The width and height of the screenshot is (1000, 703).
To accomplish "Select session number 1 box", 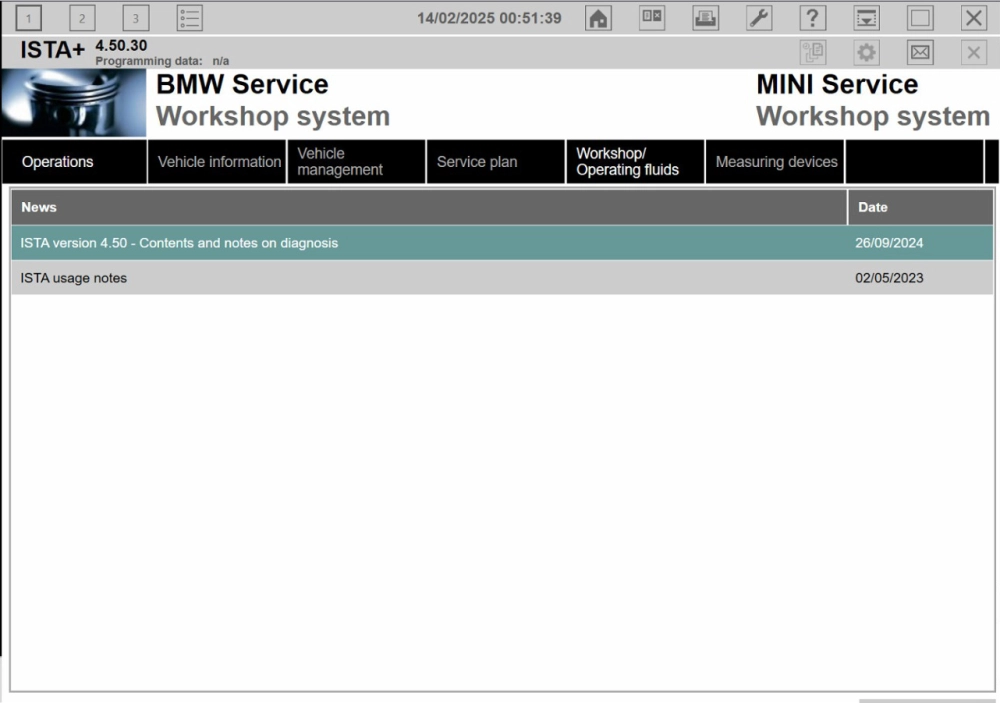I will (29, 18).
